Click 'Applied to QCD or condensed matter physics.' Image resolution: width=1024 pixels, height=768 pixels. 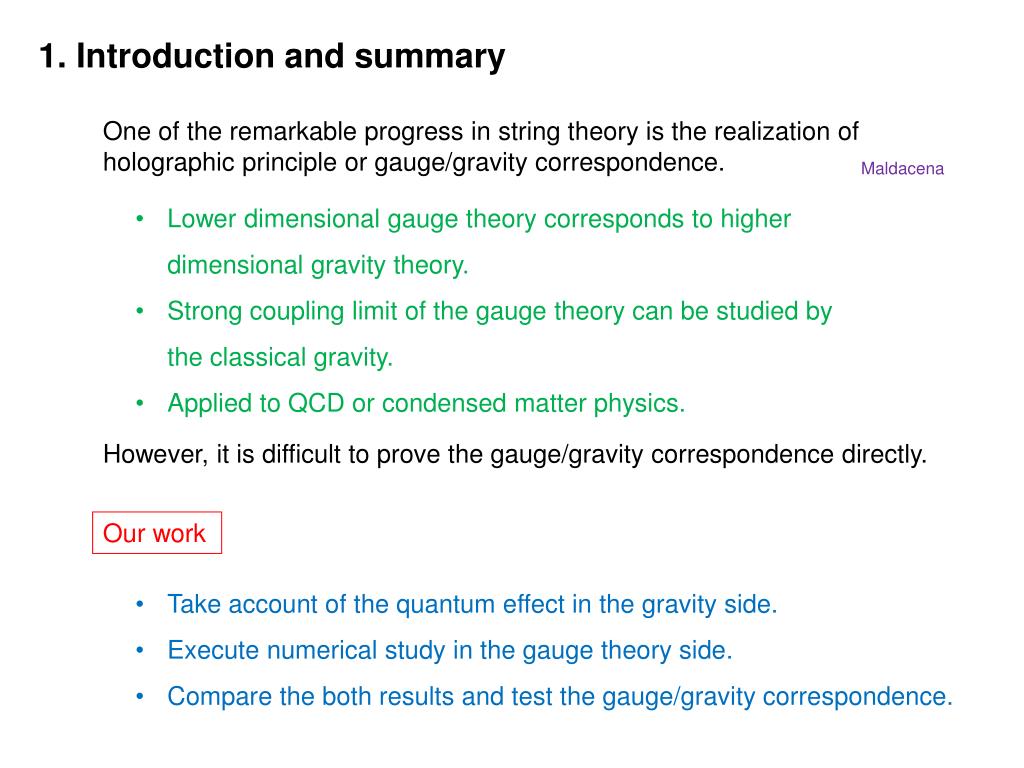(426, 404)
